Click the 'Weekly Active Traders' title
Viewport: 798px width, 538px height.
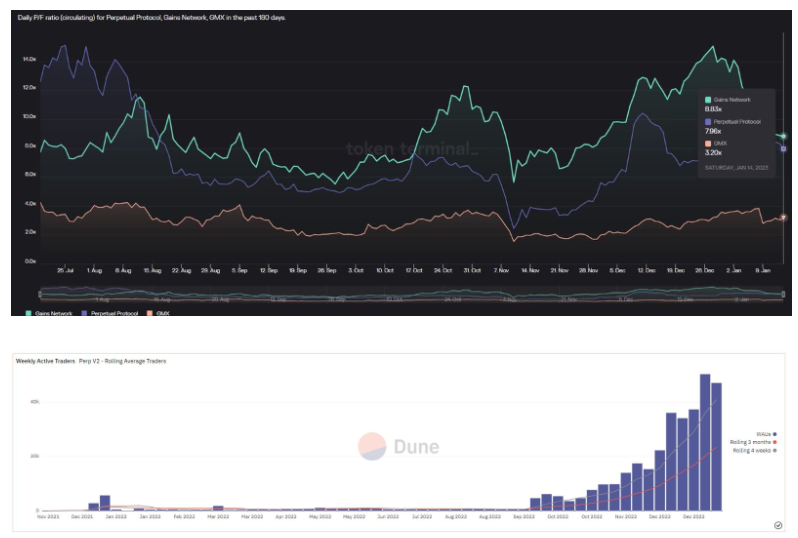click(45, 361)
